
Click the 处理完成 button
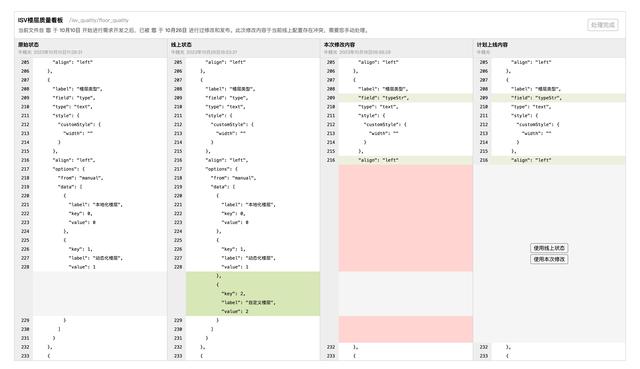click(x=602, y=25)
